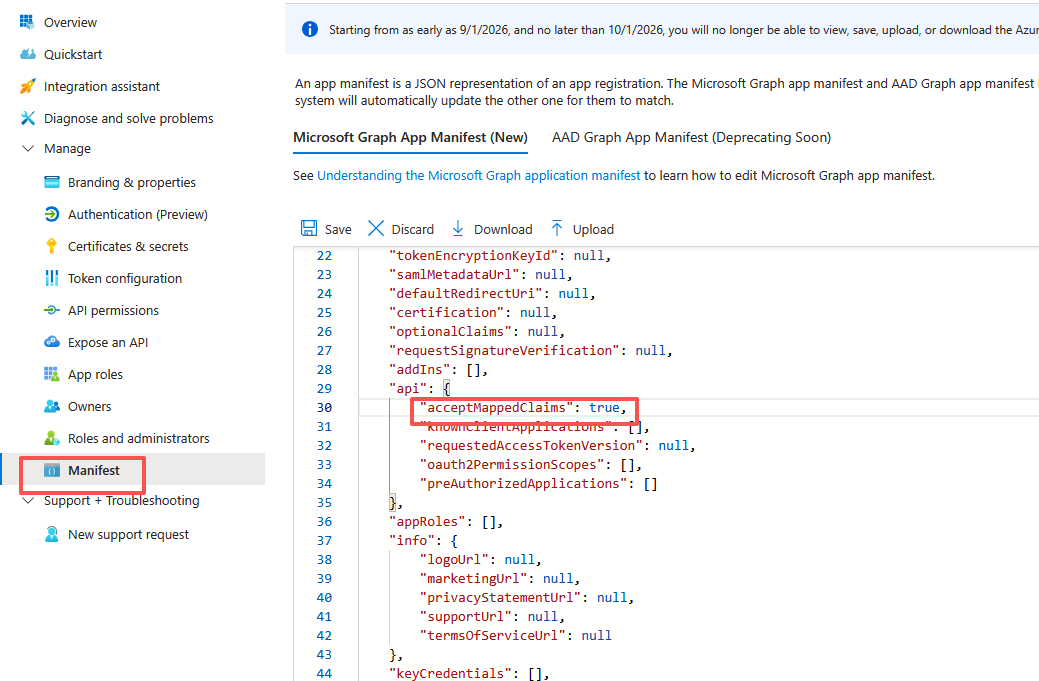The height and width of the screenshot is (681, 1039).
Task: Click "privacyStatementUrl" on line 40
Action: click(x=500, y=598)
